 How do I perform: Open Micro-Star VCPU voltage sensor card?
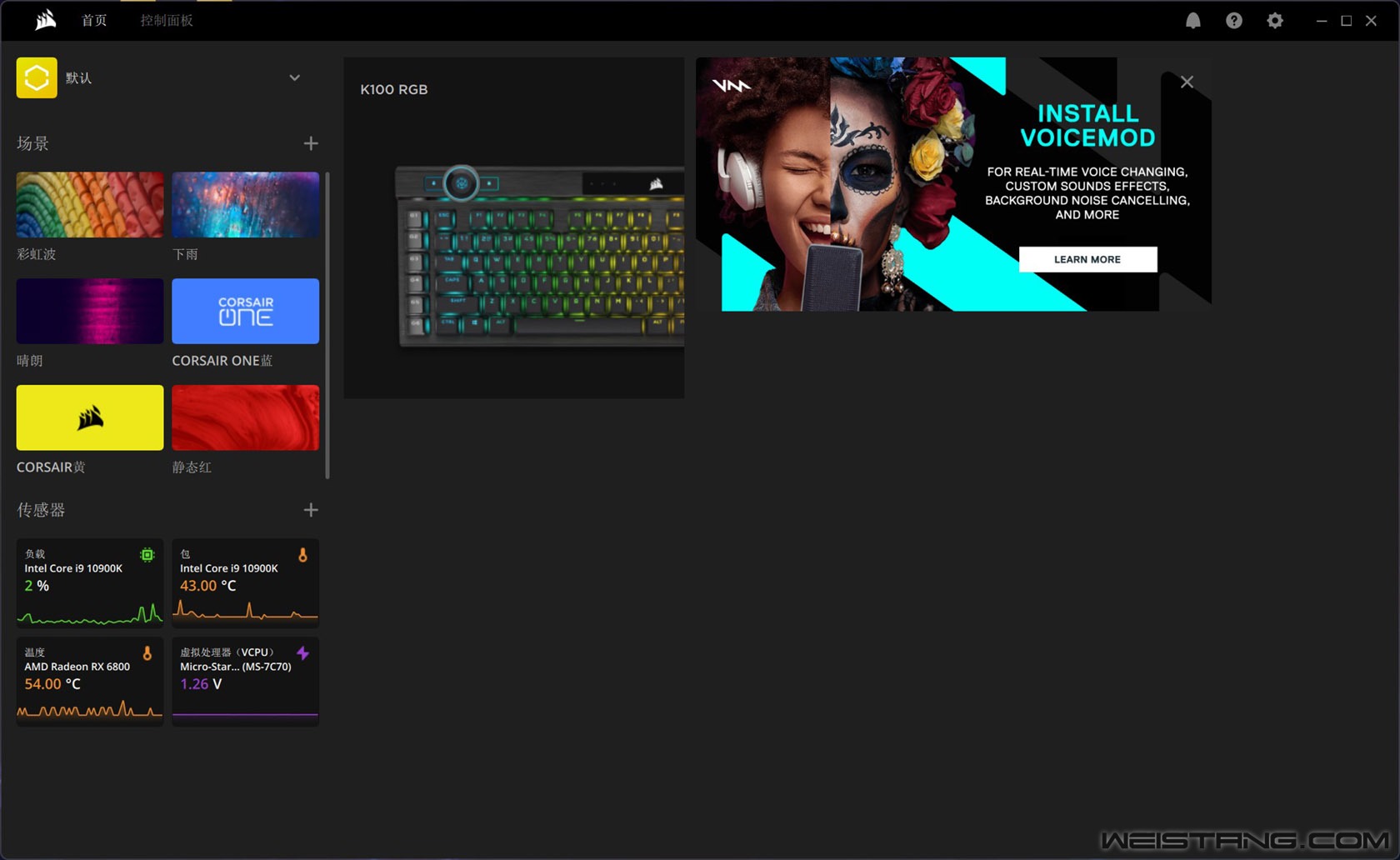pyautogui.click(x=245, y=682)
